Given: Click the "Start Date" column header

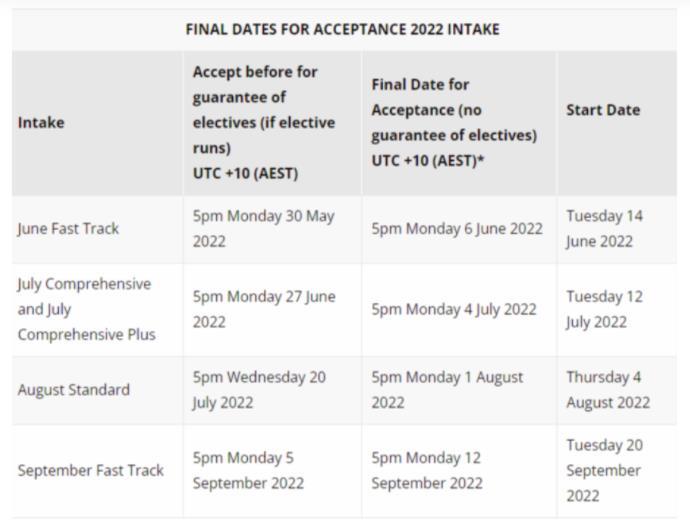Looking at the screenshot, I should (x=603, y=110).
